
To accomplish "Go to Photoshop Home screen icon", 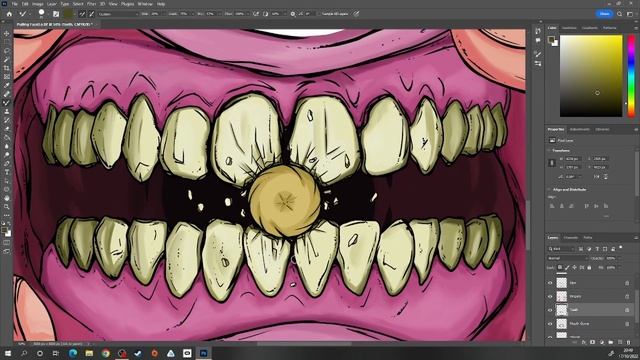I will click(9, 14).
